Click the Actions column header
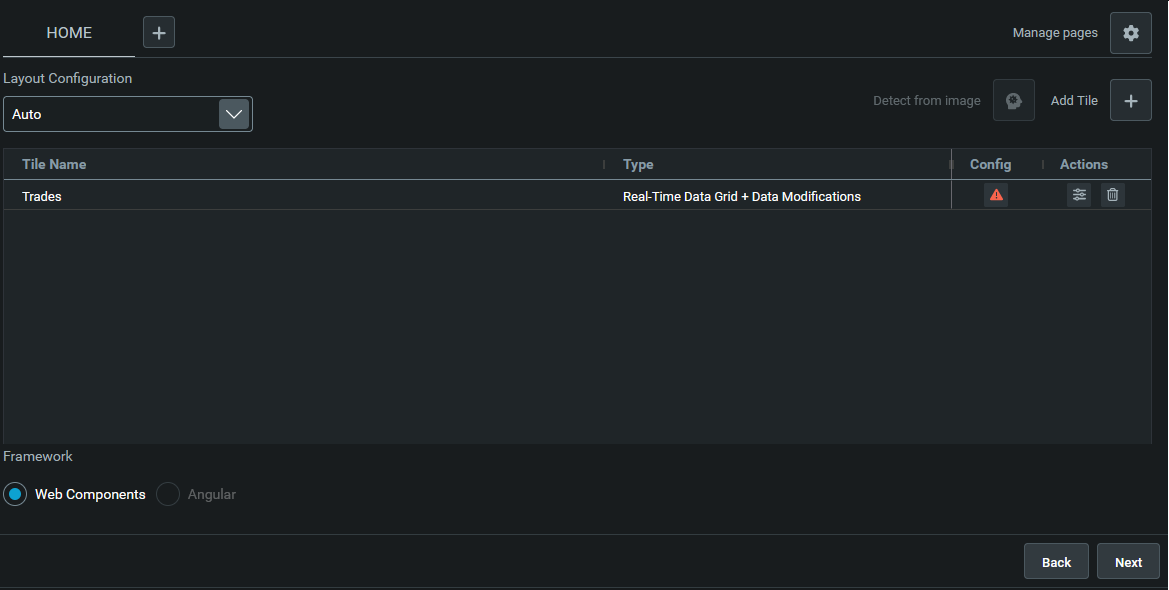The image size is (1169, 590). tap(1083, 164)
